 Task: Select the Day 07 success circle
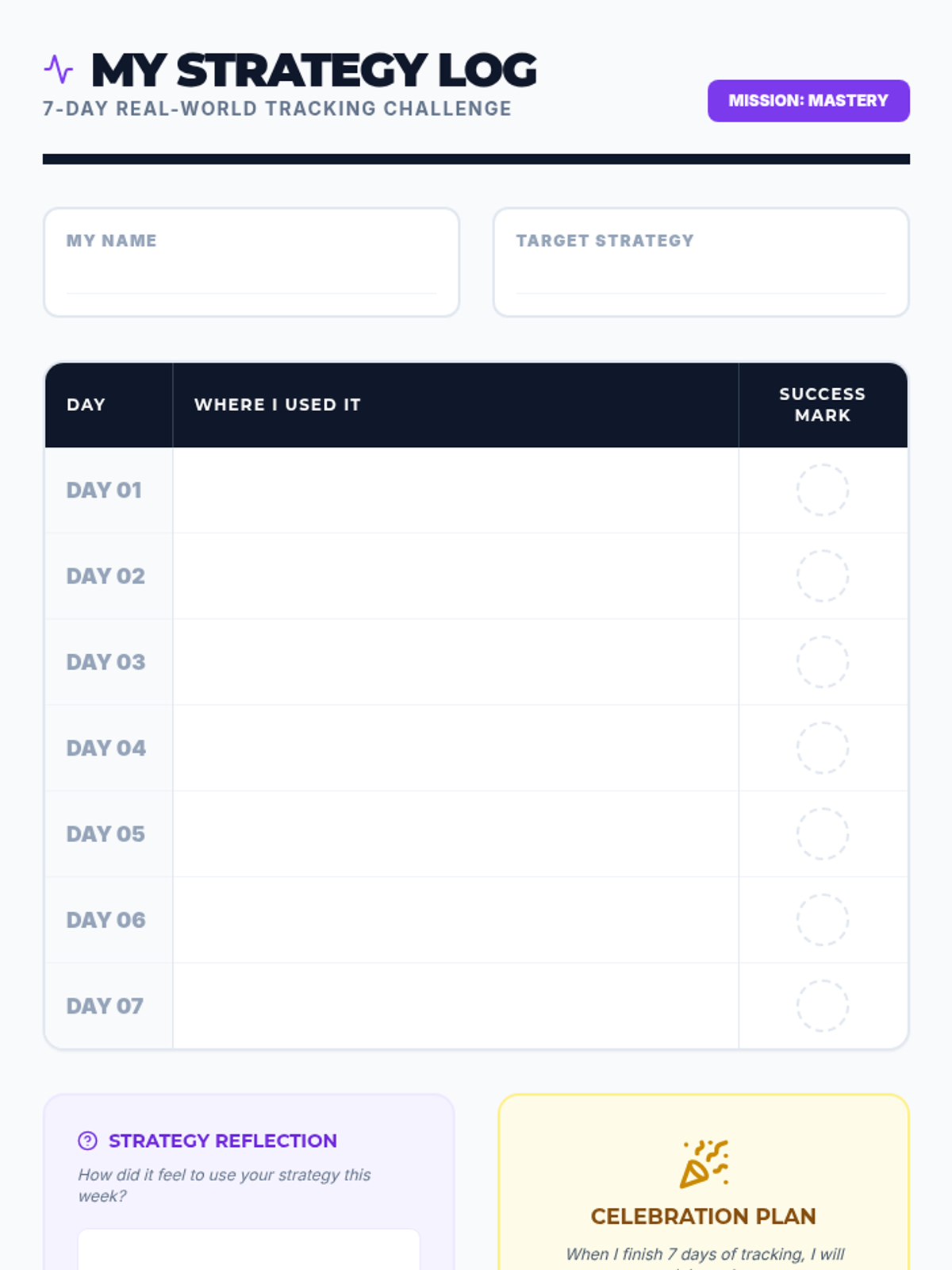click(823, 1006)
